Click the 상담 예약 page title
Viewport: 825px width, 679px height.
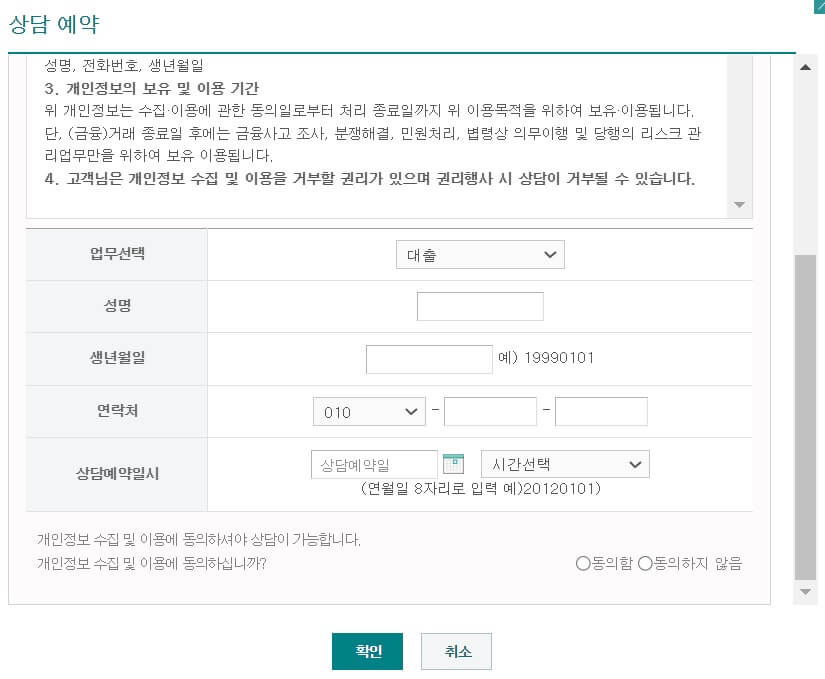54,24
